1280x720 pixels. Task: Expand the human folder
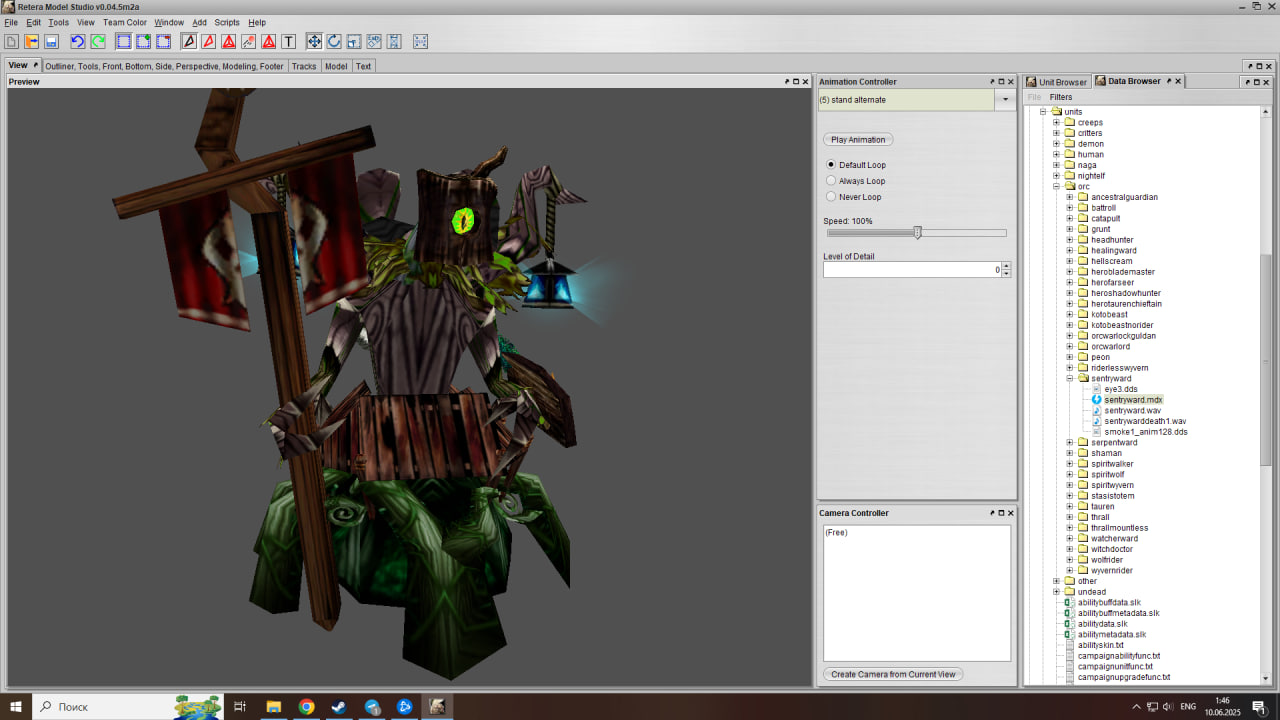click(x=1057, y=154)
